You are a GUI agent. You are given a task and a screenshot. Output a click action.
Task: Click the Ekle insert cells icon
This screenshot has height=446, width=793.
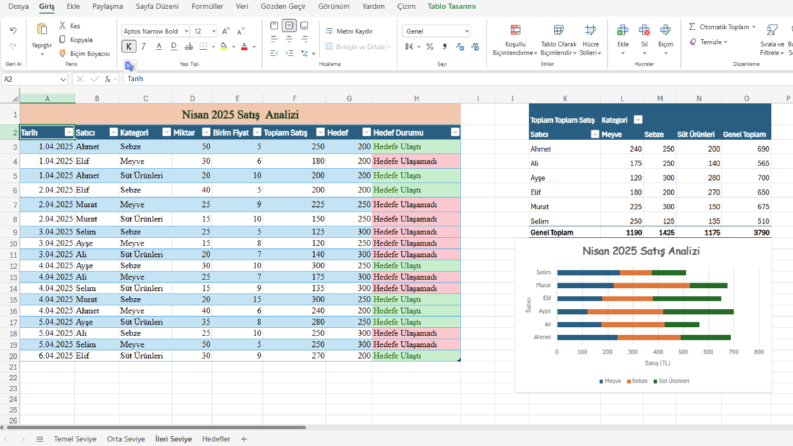(623, 30)
